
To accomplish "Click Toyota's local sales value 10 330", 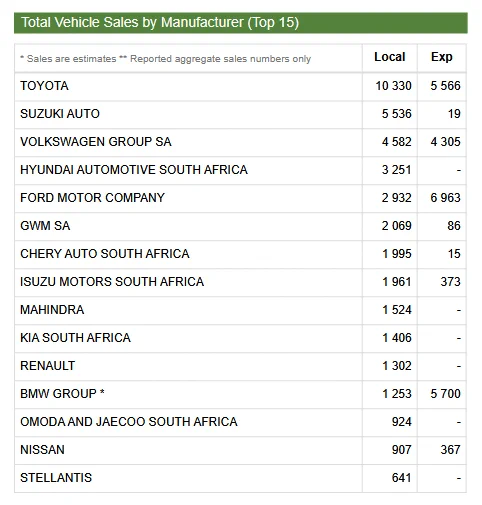I will (393, 86).
